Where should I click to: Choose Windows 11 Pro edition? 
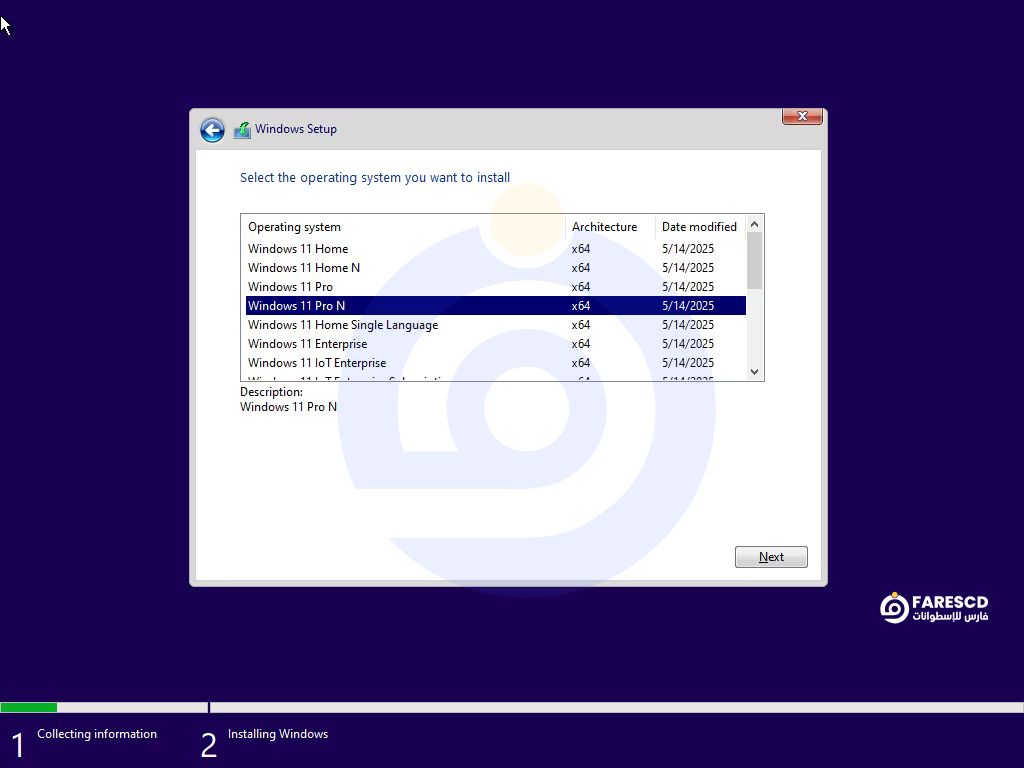point(496,287)
